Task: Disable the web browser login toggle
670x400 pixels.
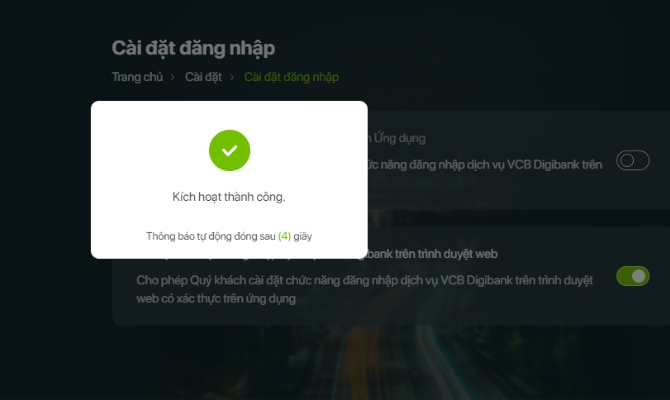Action: tap(632, 276)
